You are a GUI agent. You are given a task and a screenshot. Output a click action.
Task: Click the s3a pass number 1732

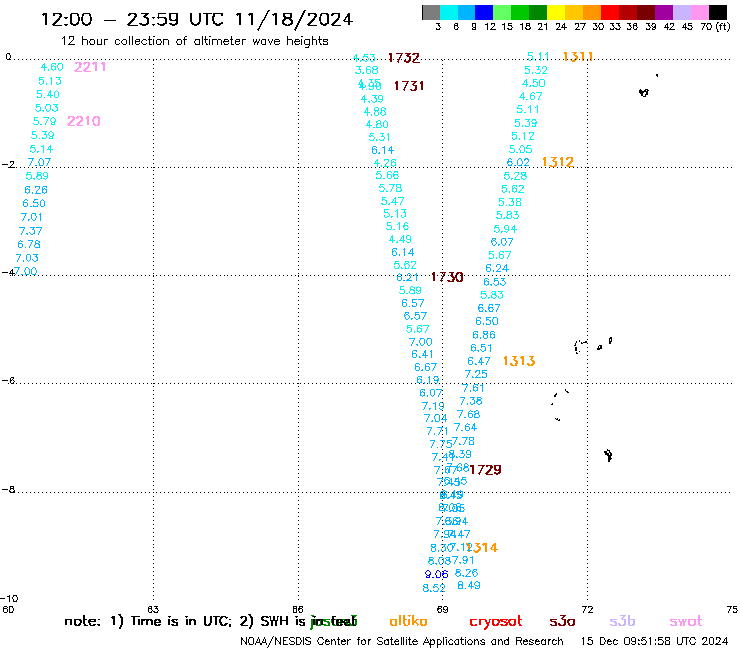(404, 58)
